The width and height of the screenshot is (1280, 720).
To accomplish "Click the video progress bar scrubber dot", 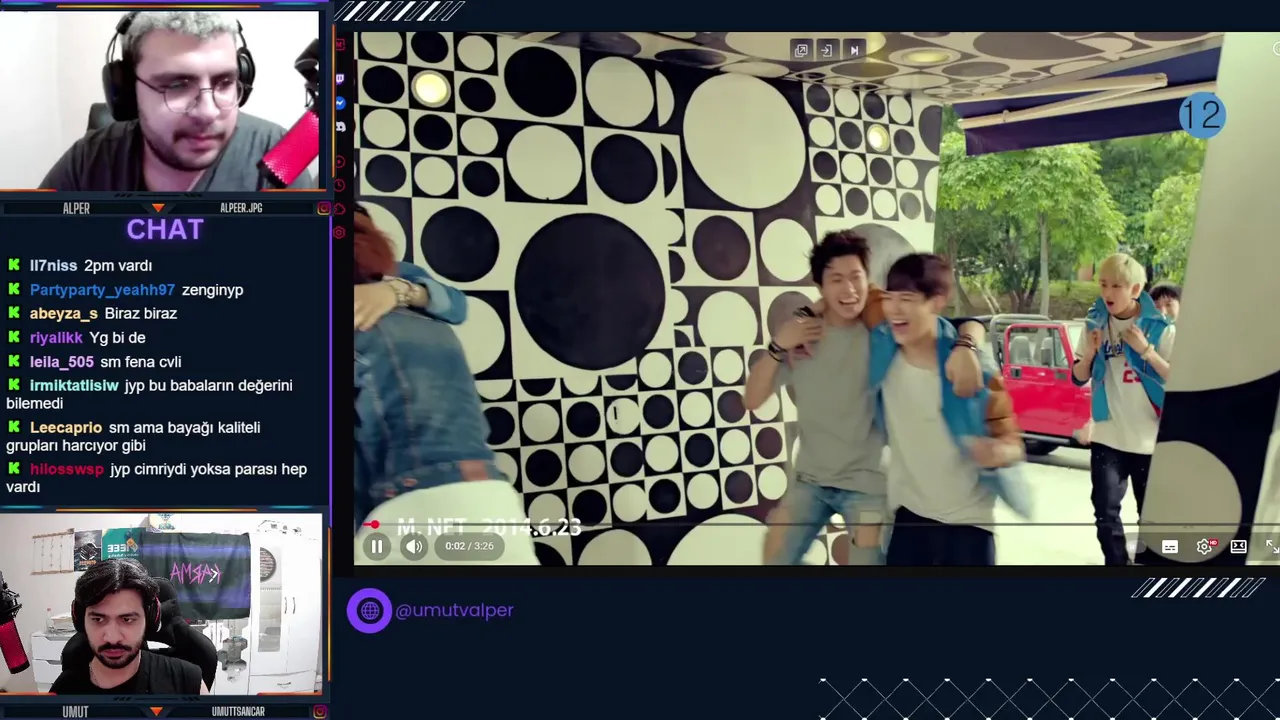I will click(373, 524).
